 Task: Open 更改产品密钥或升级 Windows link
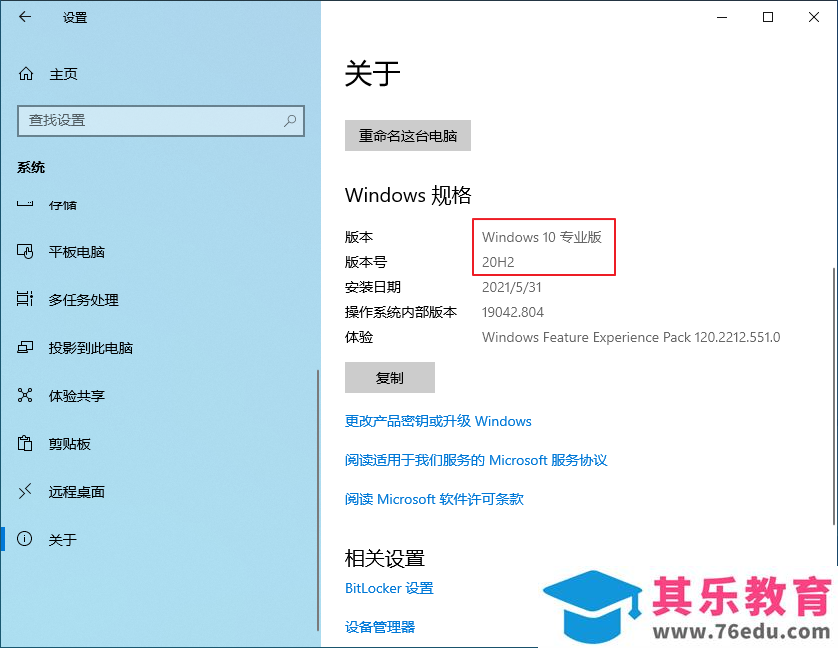coord(438,421)
